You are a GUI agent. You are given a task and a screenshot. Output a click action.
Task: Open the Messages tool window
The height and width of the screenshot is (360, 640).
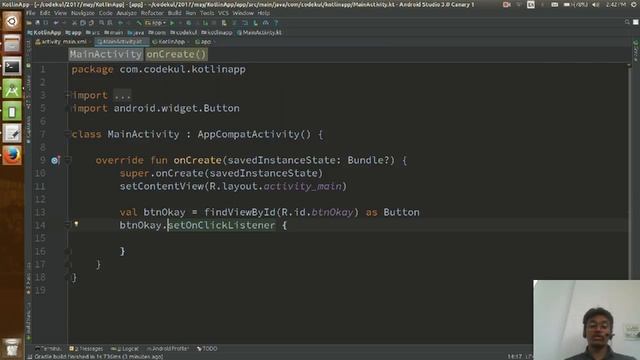(x=86, y=349)
